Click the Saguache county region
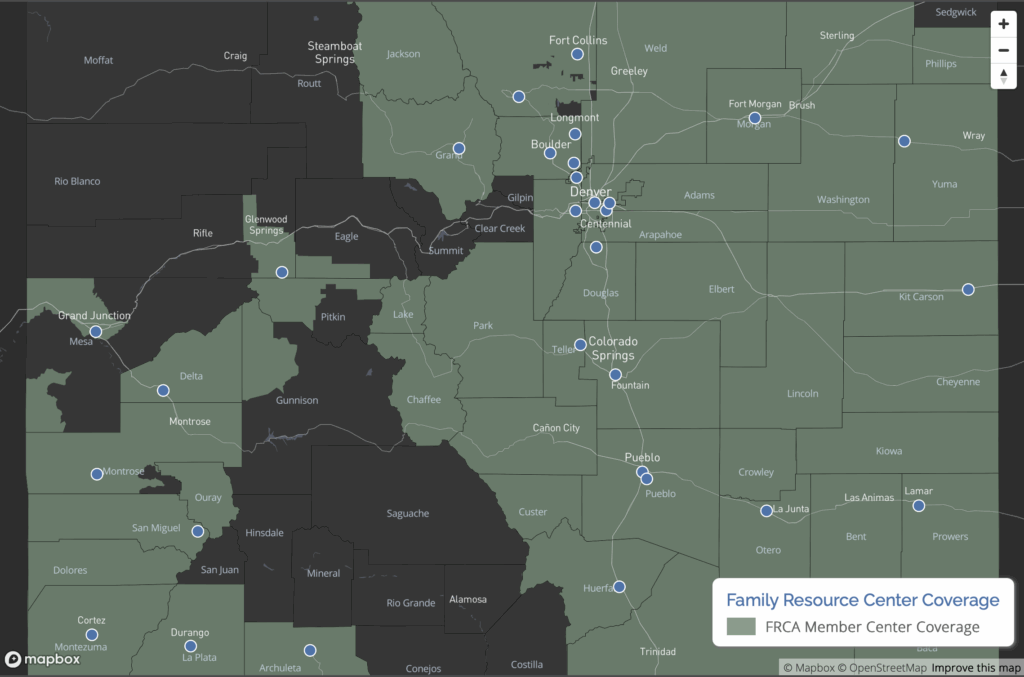Image resolution: width=1024 pixels, height=677 pixels. point(407,513)
